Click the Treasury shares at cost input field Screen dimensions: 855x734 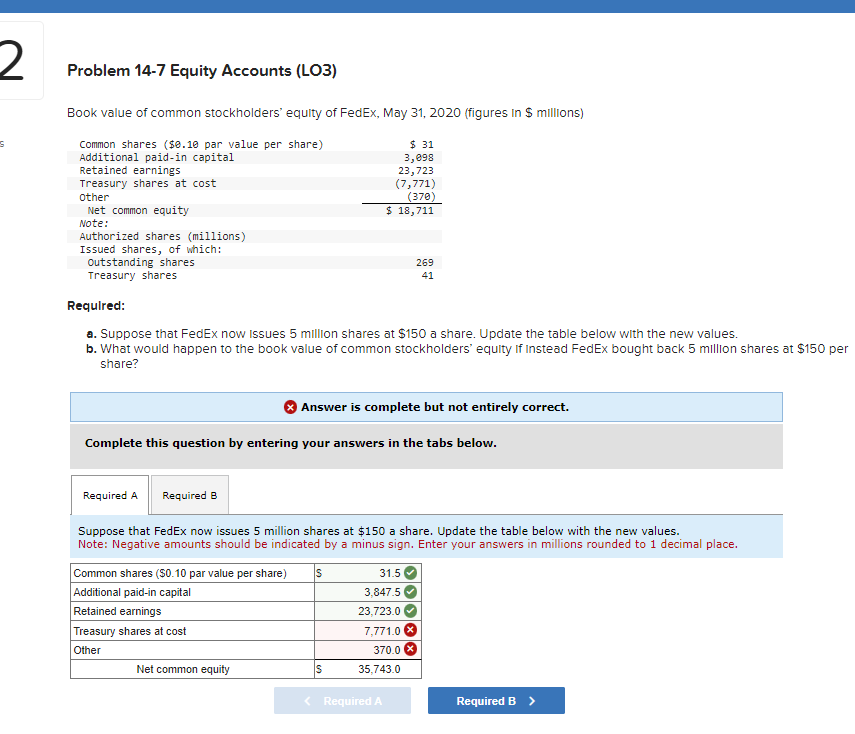click(x=365, y=630)
